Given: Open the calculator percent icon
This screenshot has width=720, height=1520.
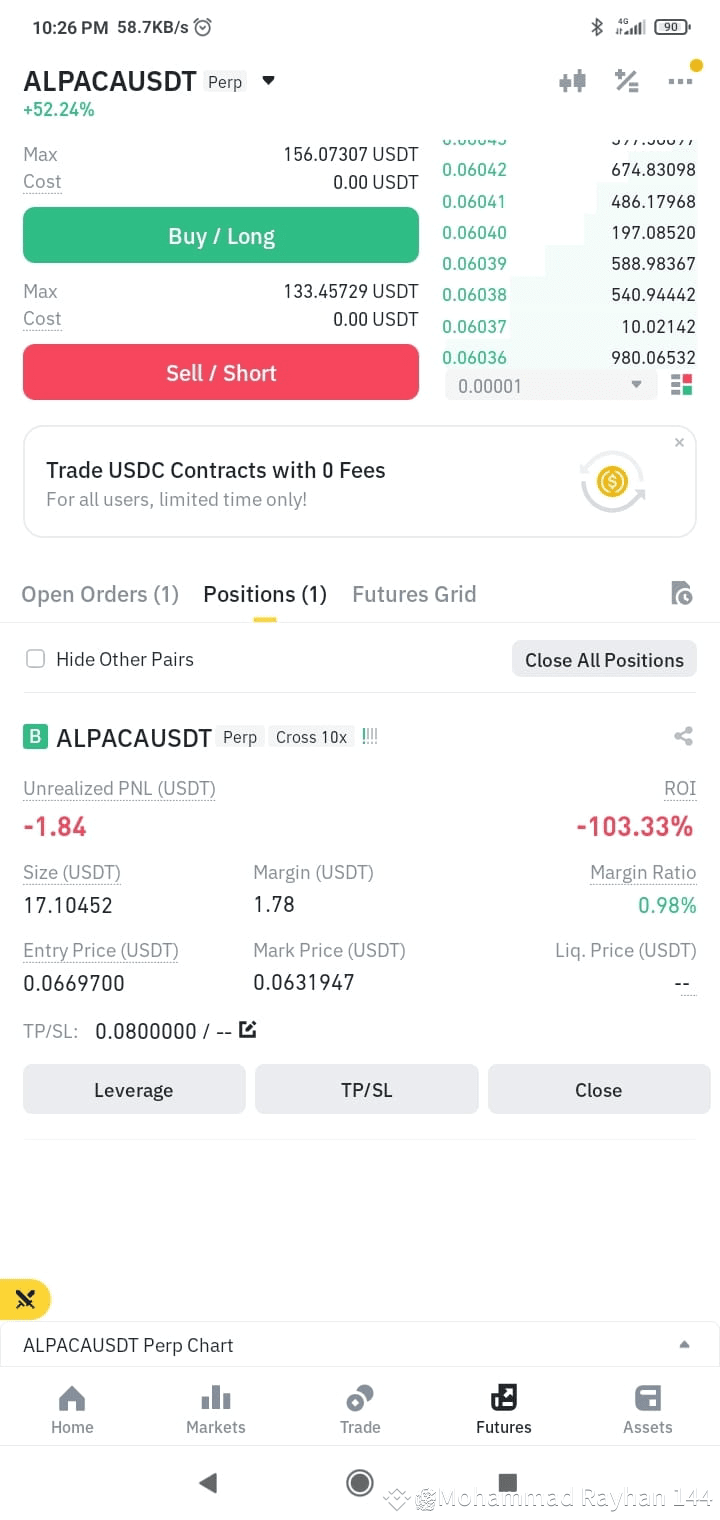Looking at the screenshot, I should 627,82.
